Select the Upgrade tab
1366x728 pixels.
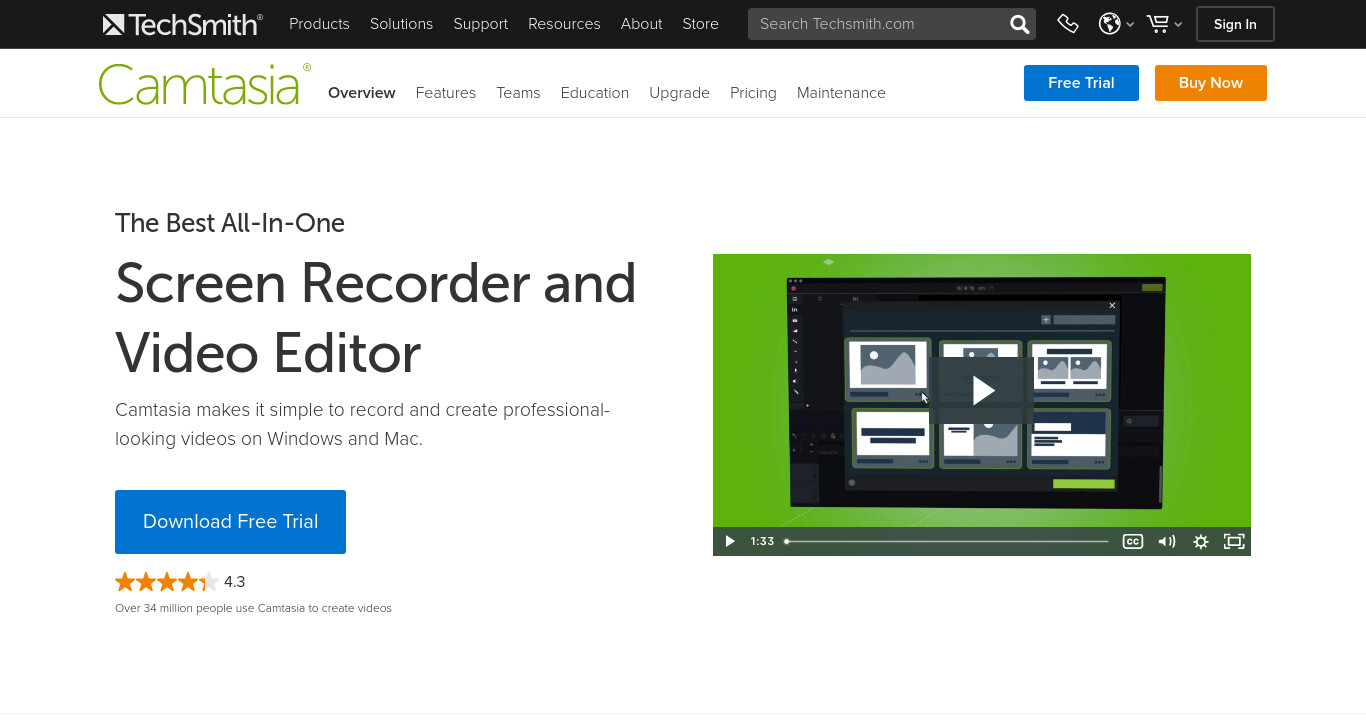679,93
